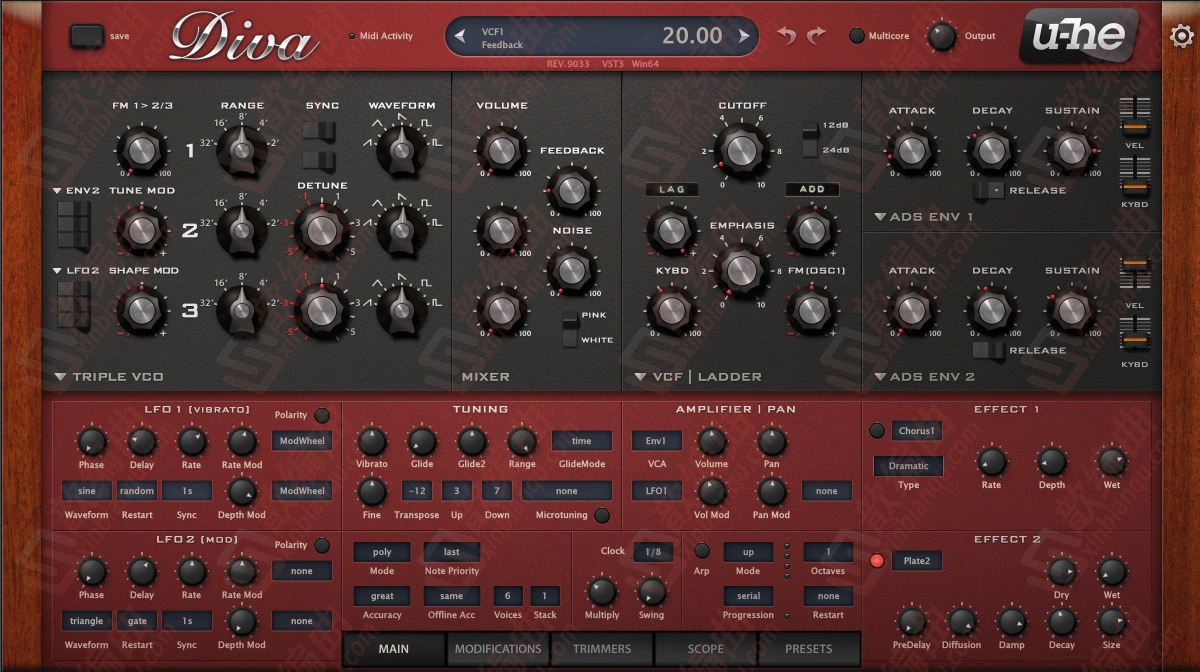Click the u-he logo
1200x672 pixels.
tap(1079, 36)
